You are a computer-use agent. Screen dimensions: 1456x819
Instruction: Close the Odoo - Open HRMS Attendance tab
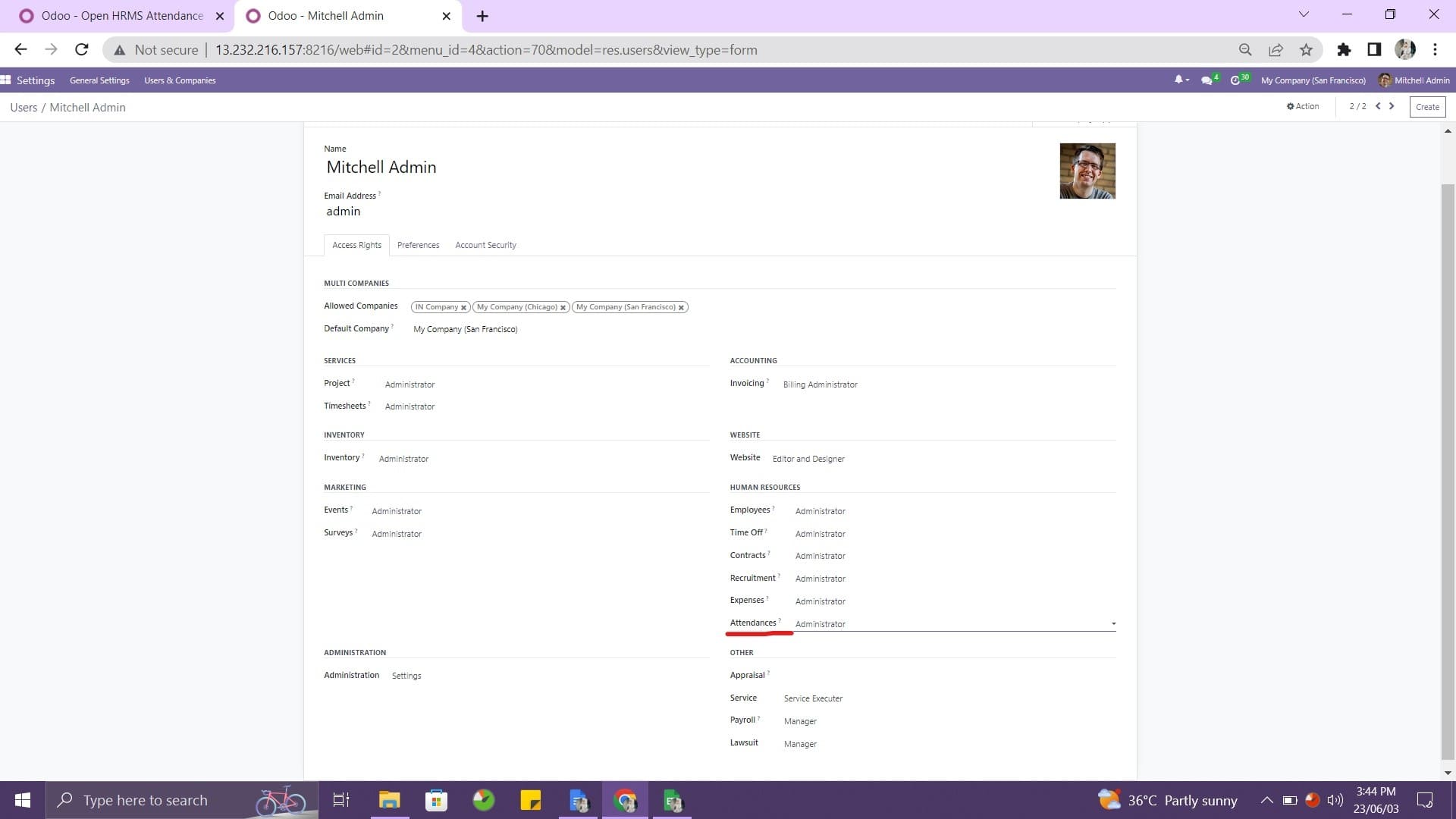point(220,16)
